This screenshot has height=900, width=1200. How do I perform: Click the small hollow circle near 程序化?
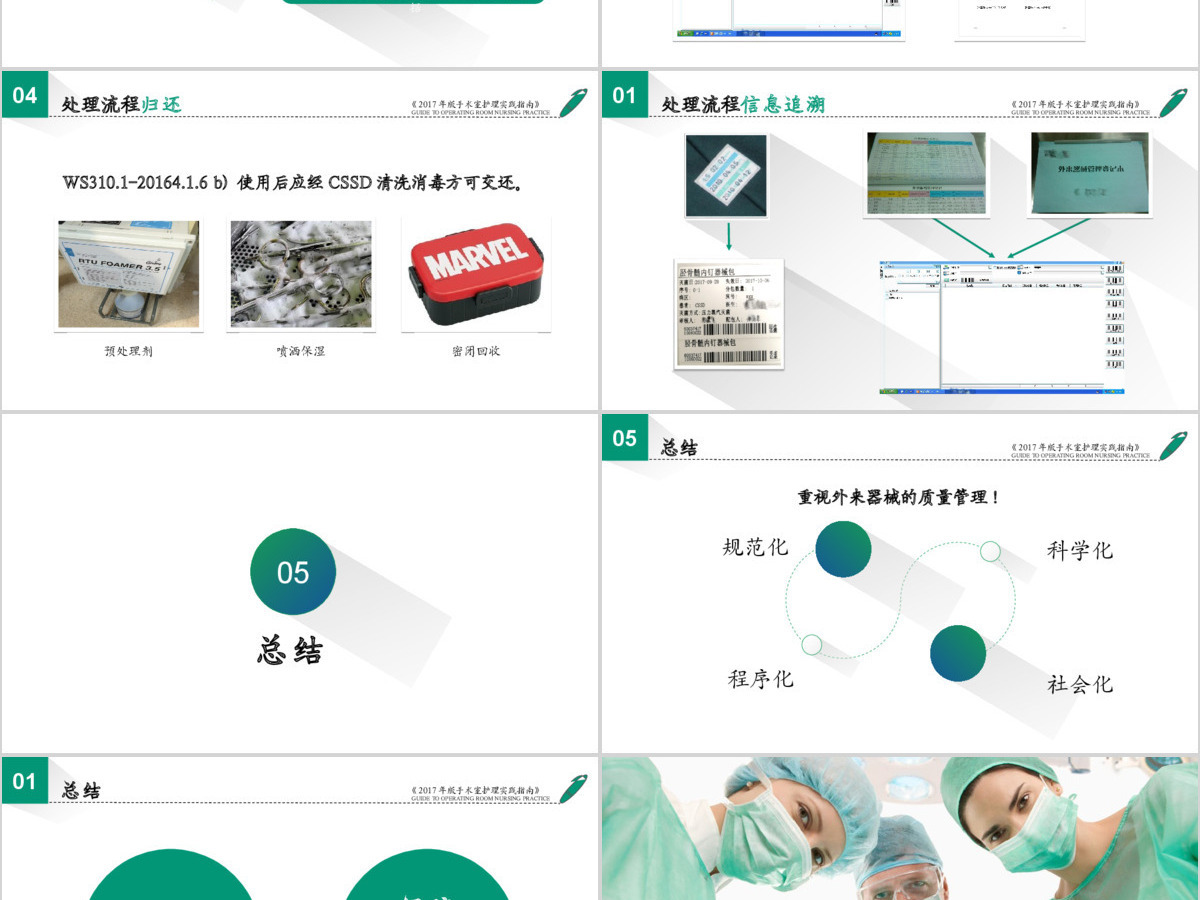812,645
